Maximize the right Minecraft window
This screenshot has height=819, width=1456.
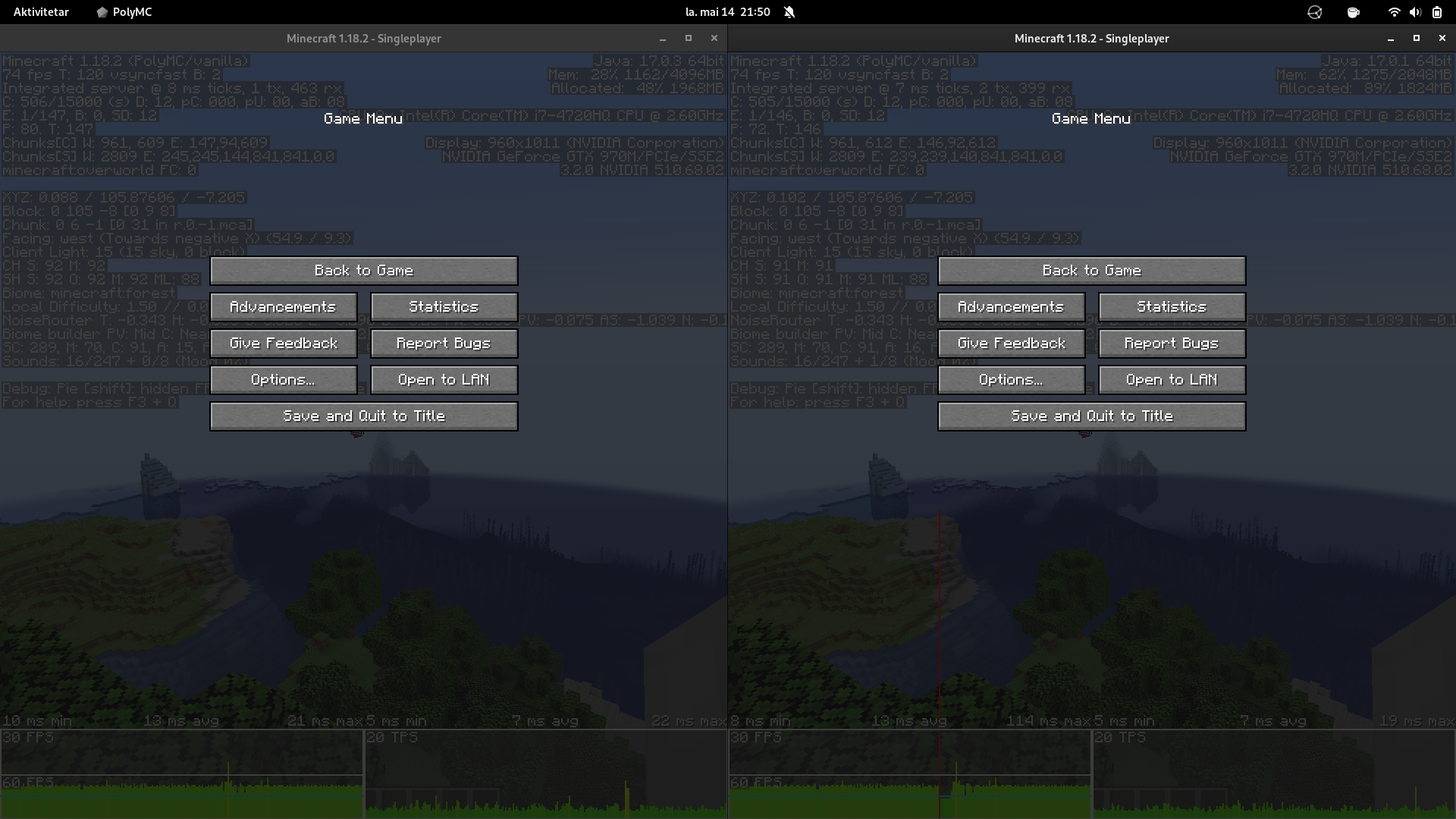(x=1416, y=38)
